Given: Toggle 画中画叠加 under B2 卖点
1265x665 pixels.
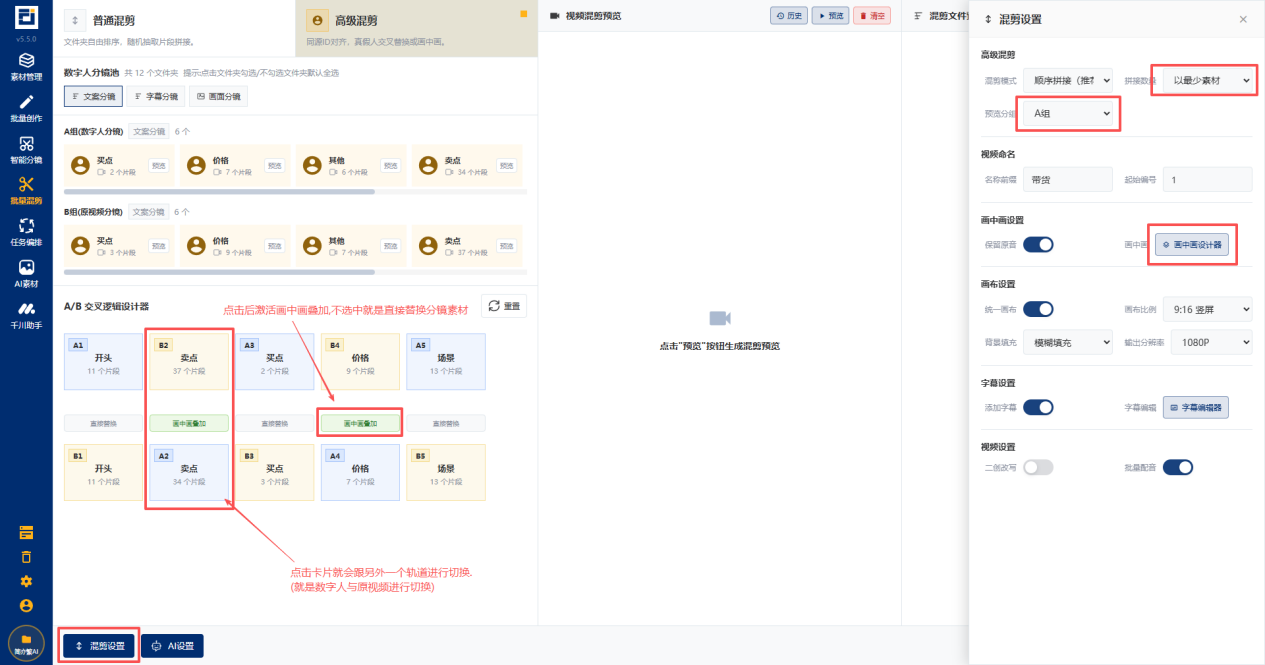Looking at the screenshot, I should (x=189, y=423).
